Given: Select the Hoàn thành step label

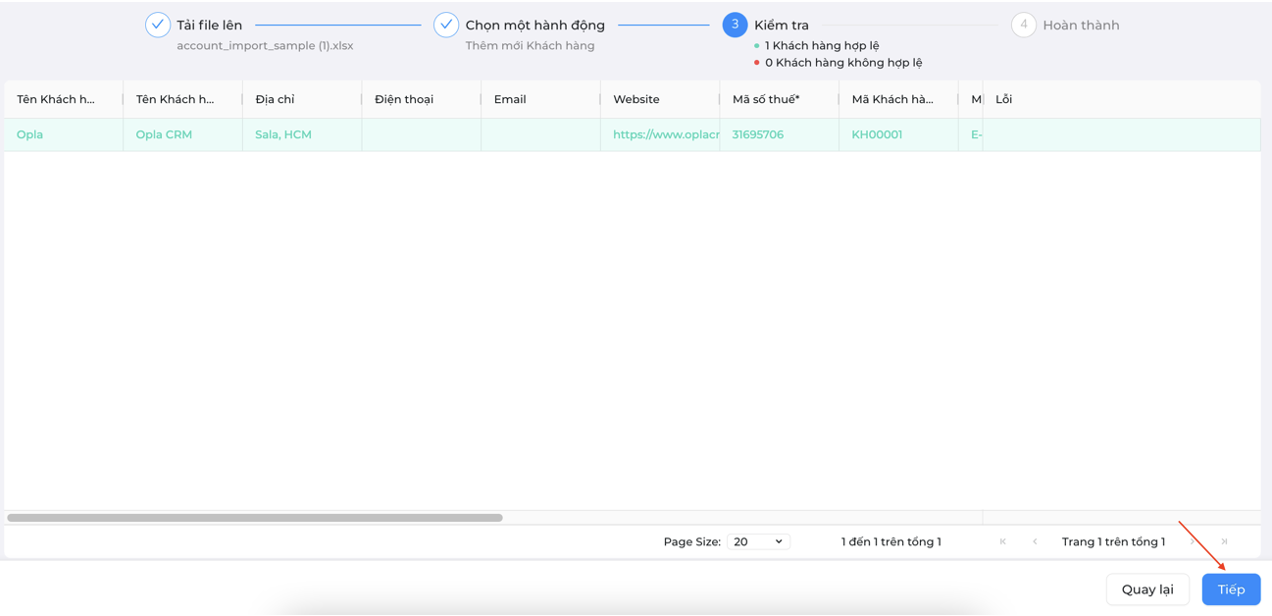Looking at the screenshot, I should click(1081, 25).
